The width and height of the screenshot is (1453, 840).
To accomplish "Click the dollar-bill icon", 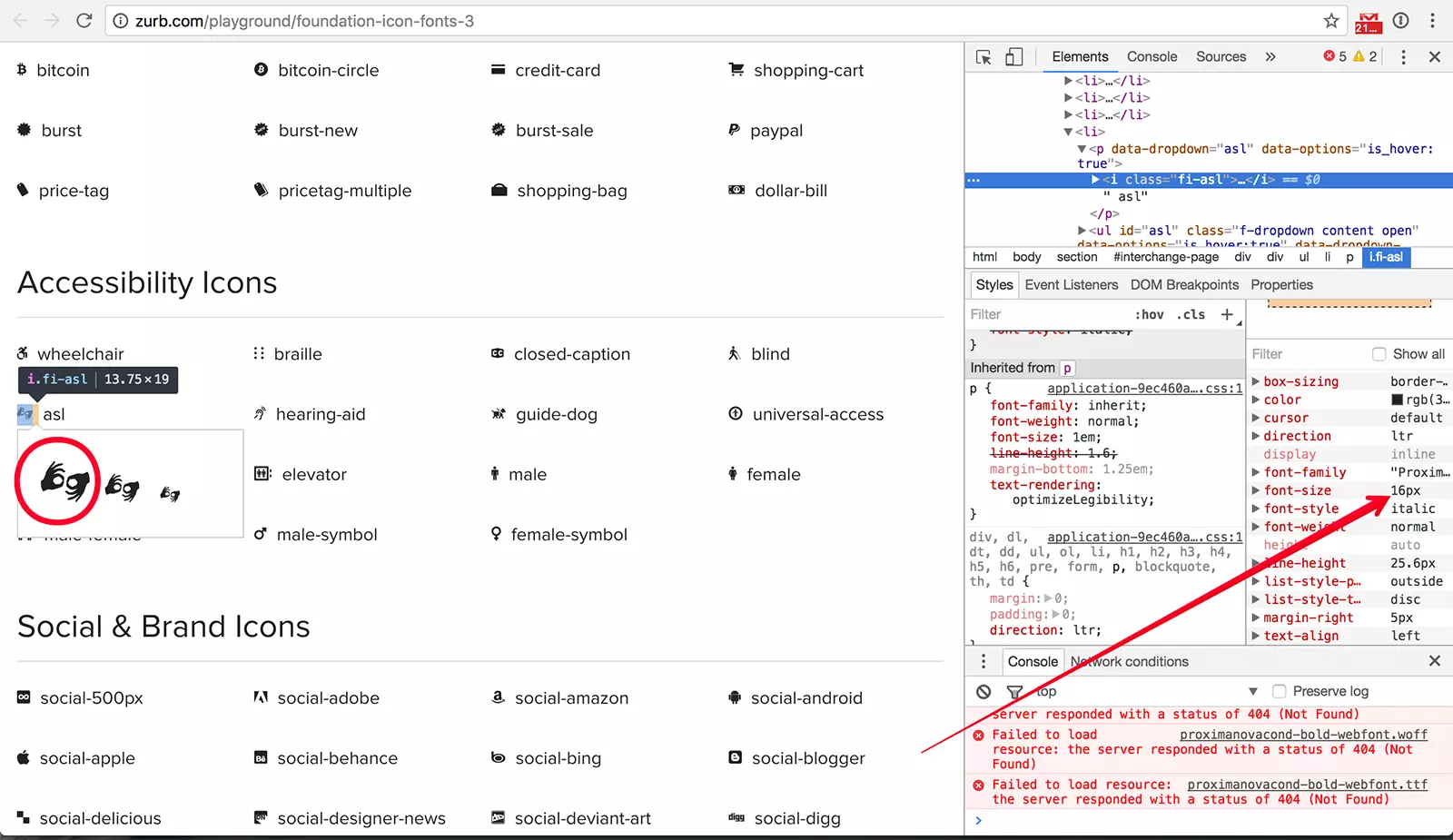I will click(x=736, y=190).
